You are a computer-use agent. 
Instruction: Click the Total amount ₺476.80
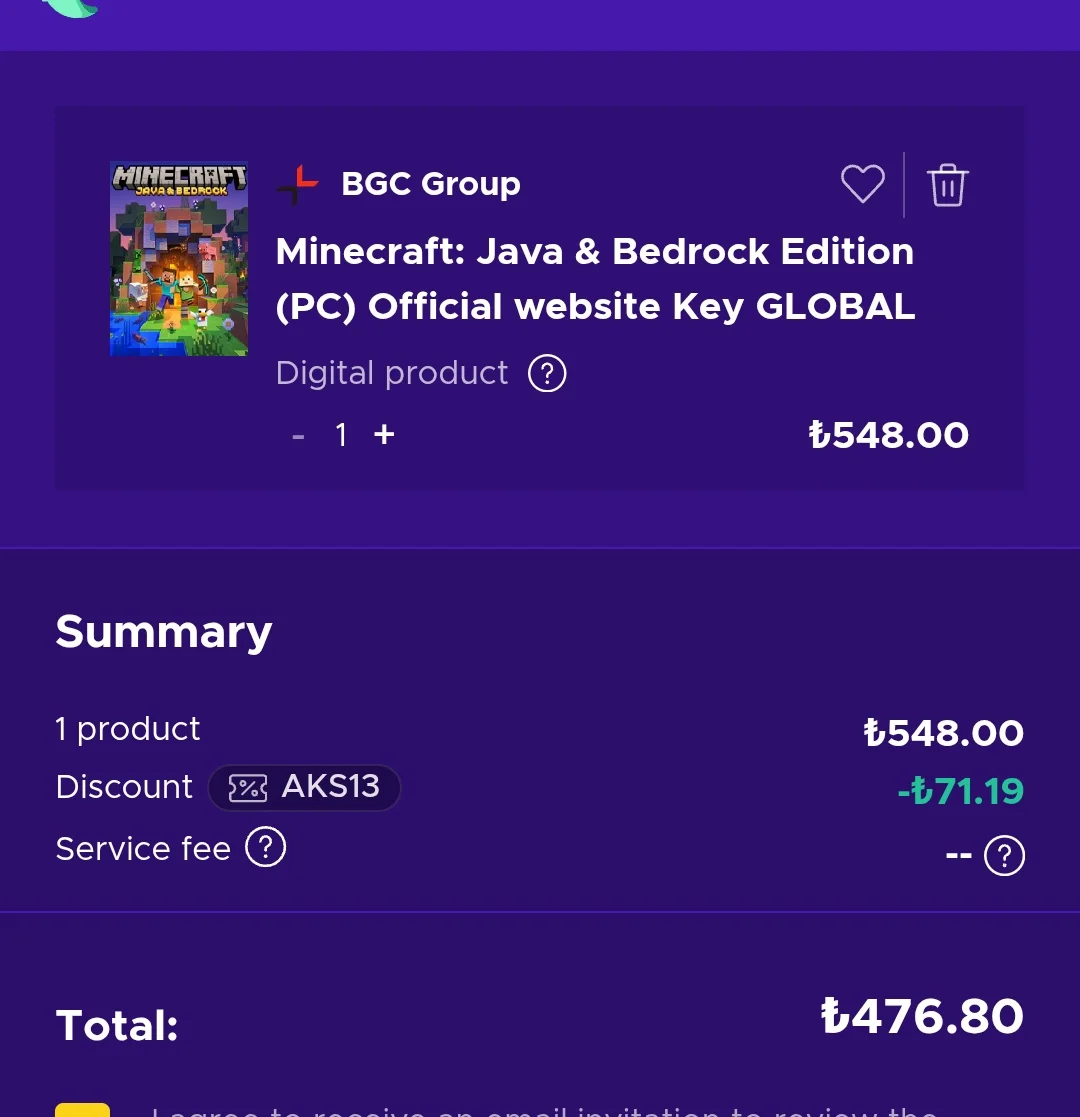point(922,1017)
